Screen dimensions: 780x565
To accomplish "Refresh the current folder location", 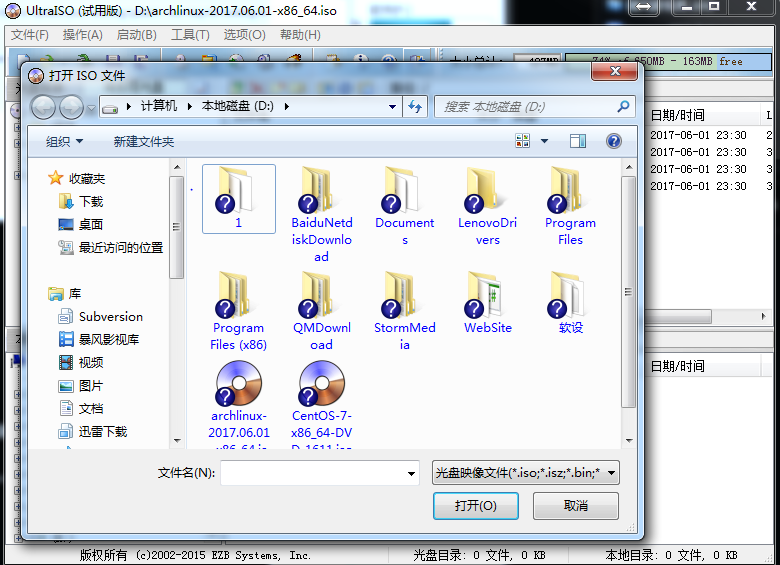I will (415, 106).
